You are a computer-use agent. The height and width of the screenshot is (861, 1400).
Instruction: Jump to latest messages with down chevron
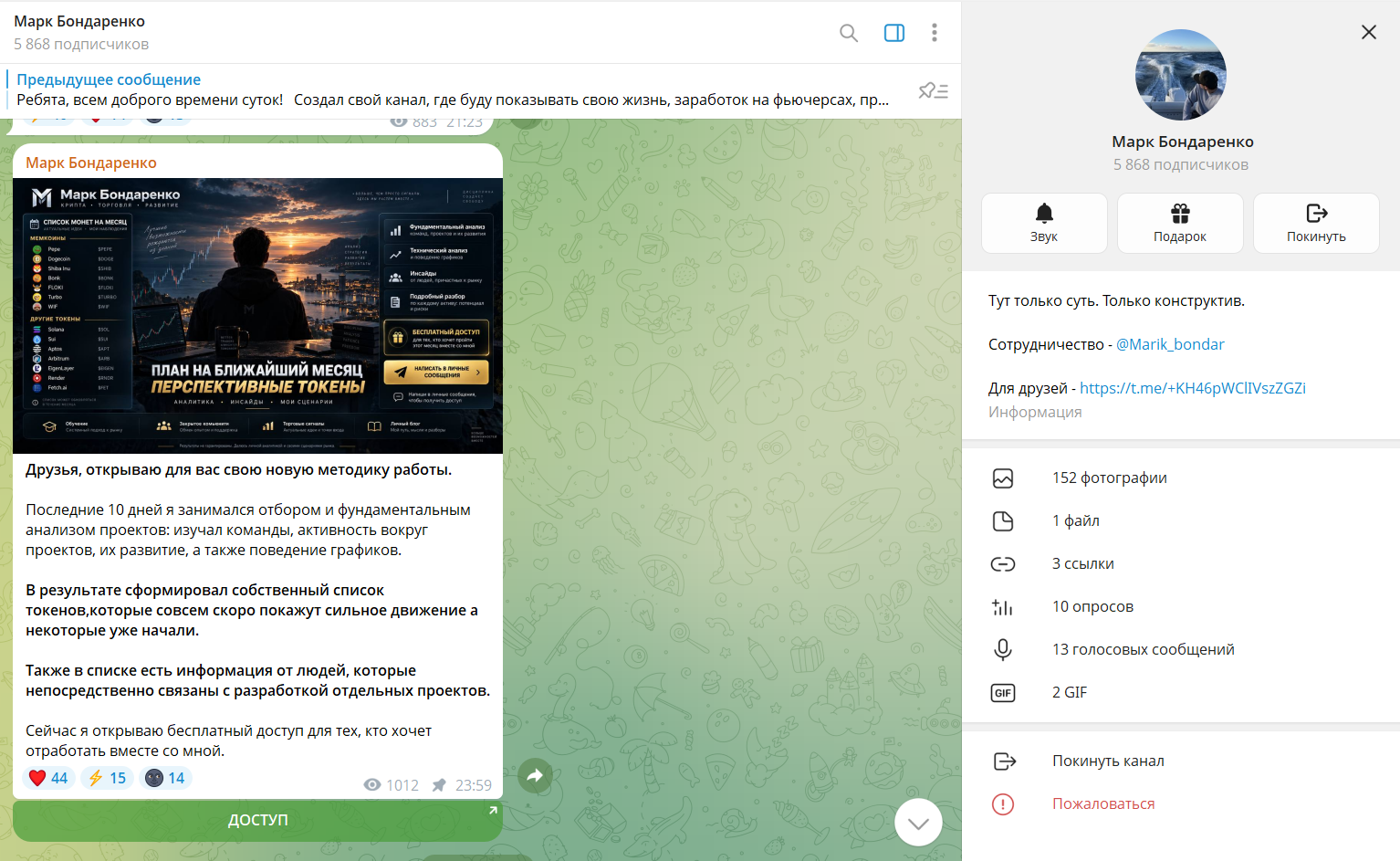(918, 823)
